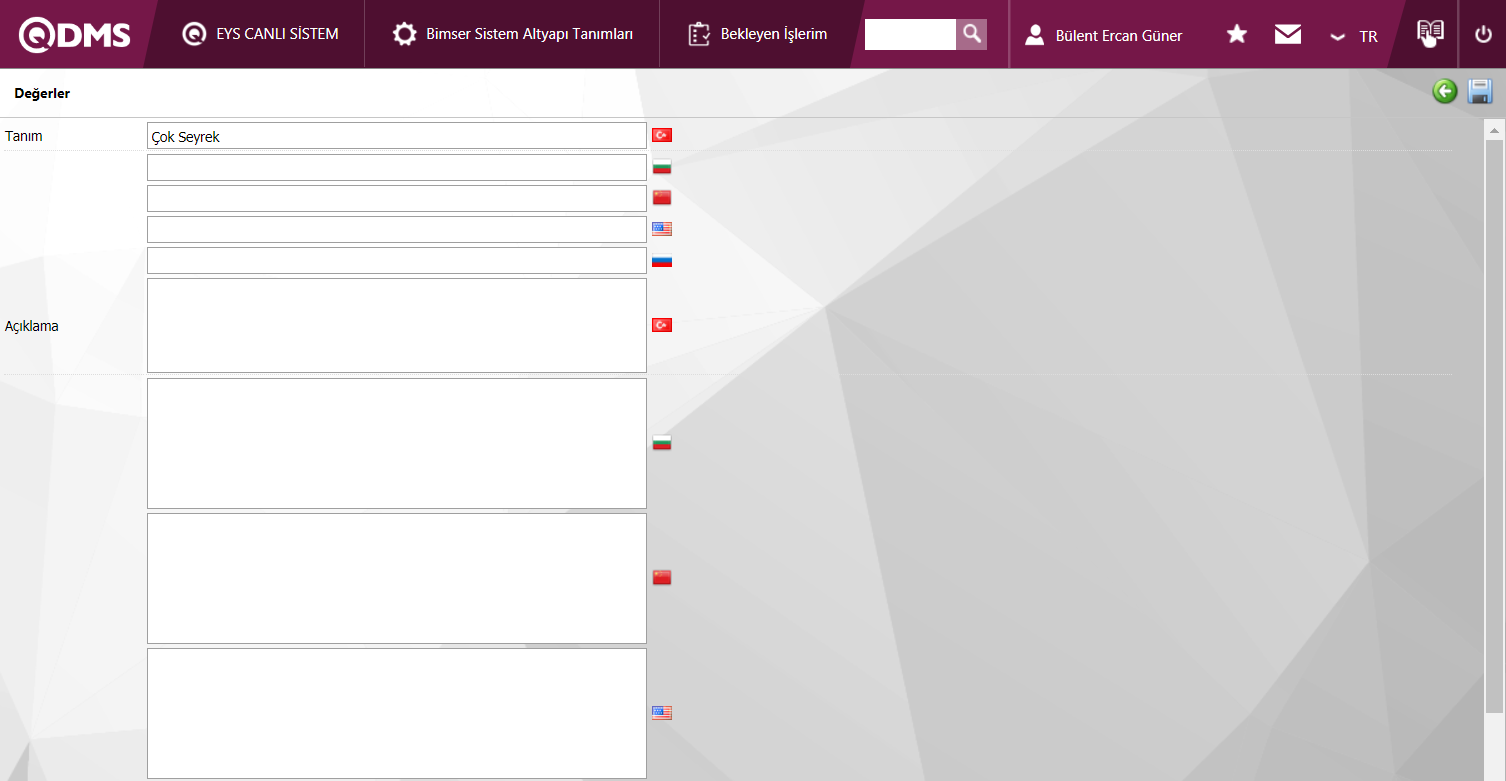Click the Değerler page heading

pos(42,93)
